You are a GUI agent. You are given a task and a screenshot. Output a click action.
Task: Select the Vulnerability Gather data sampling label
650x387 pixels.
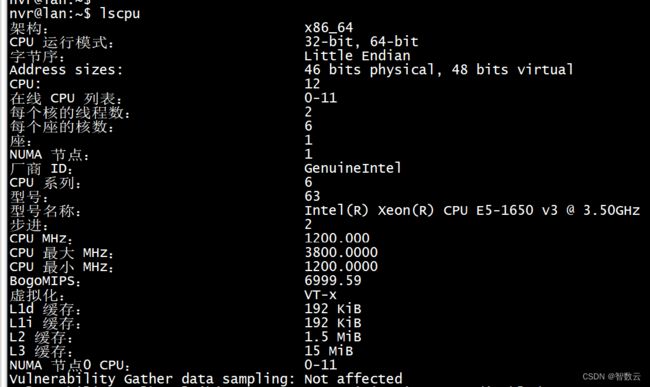(x=152, y=379)
